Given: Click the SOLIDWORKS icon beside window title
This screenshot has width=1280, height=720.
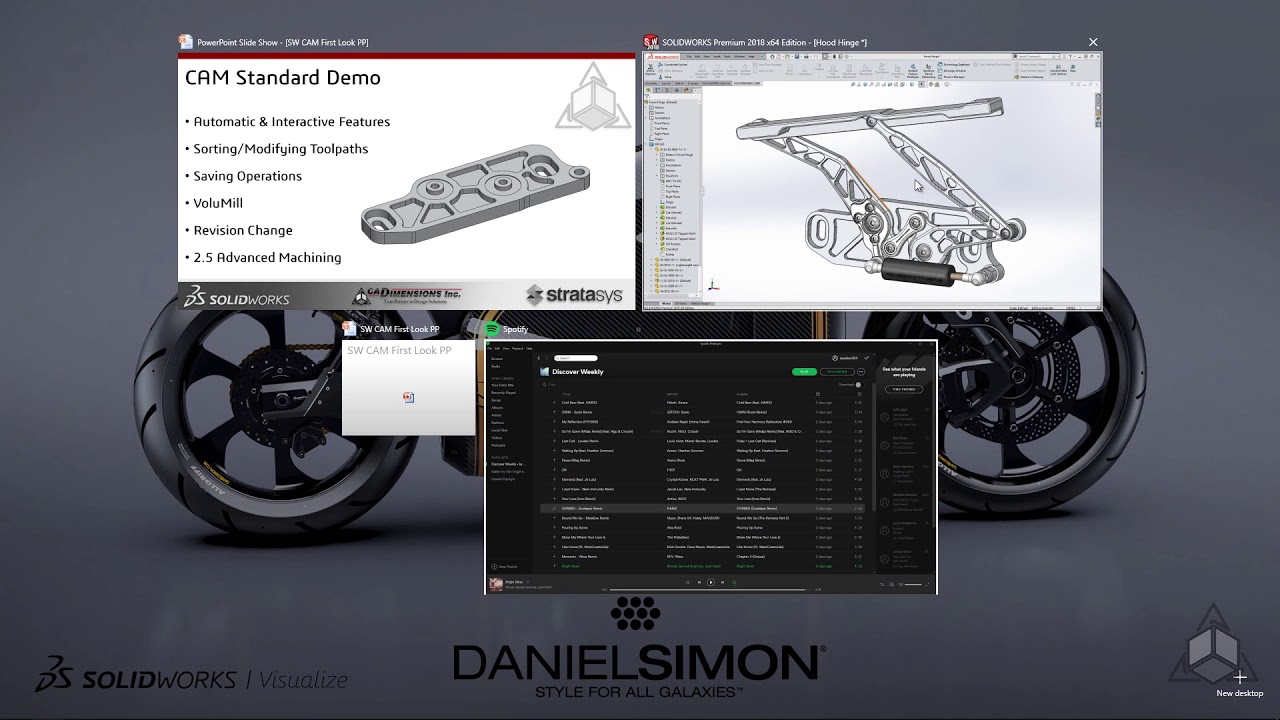Looking at the screenshot, I should click(650, 42).
